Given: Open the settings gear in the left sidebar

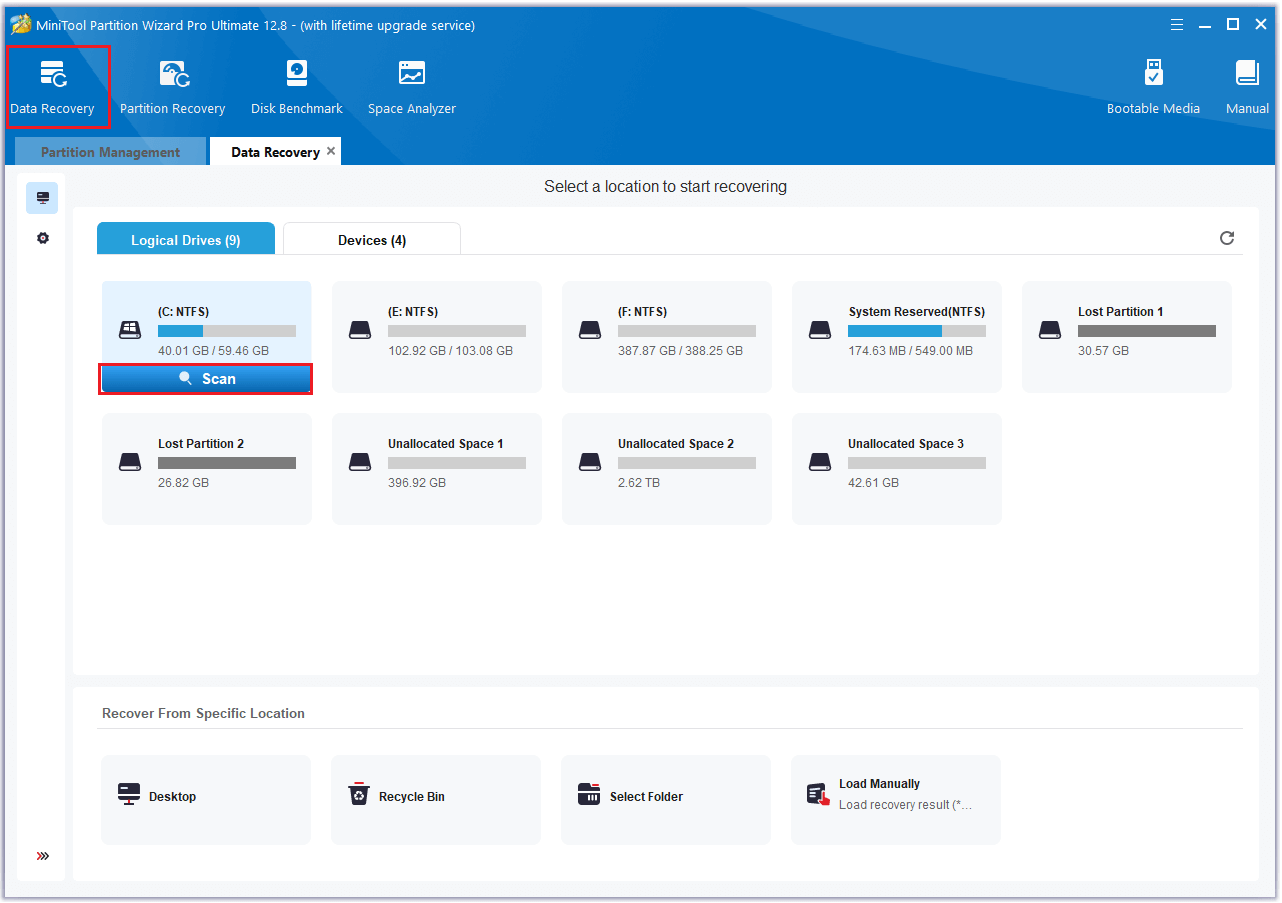Looking at the screenshot, I should [x=41, y=238].
